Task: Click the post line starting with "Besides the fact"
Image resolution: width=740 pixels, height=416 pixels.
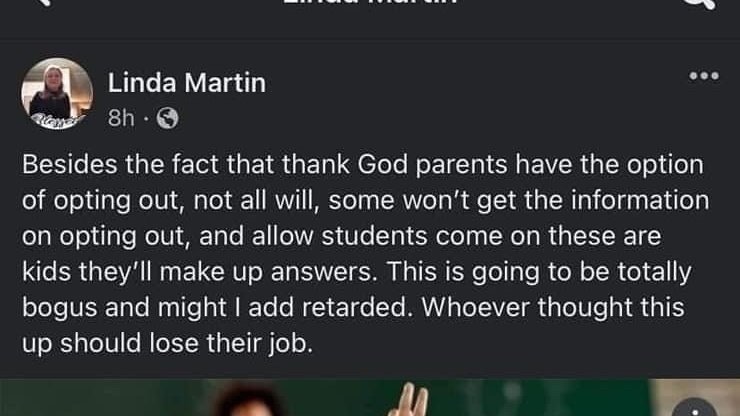Action: (362, 166)
